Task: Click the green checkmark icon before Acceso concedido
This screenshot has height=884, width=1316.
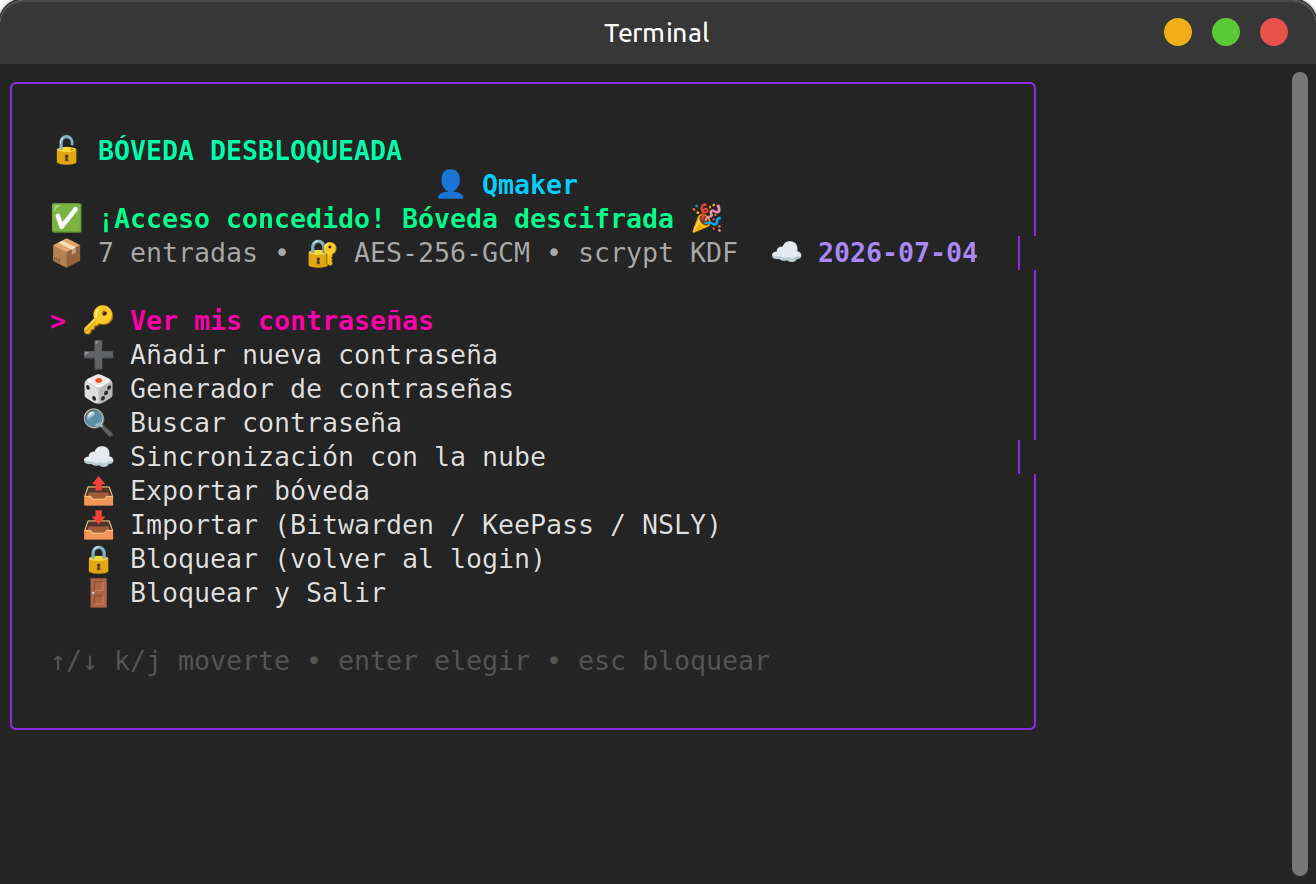Action: 66,219
